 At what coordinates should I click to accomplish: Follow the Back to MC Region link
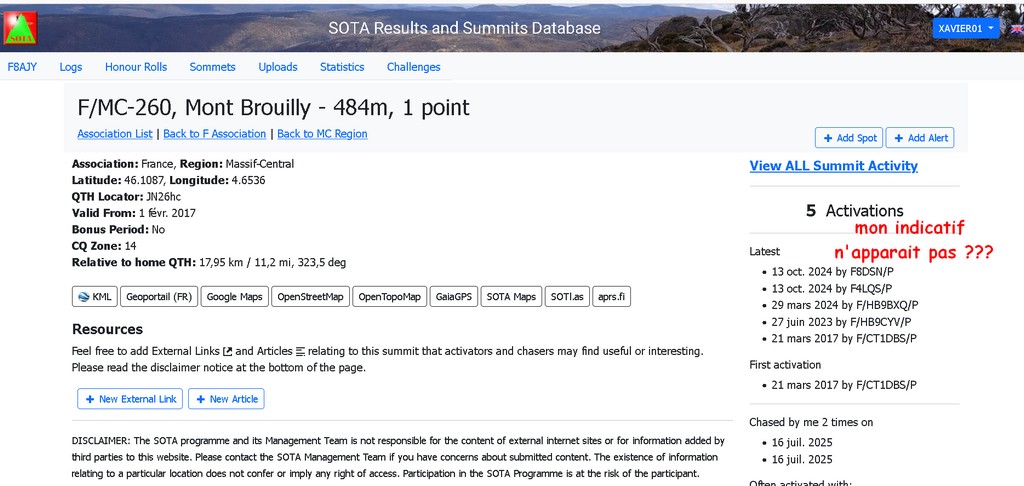[x=322, y=134]
